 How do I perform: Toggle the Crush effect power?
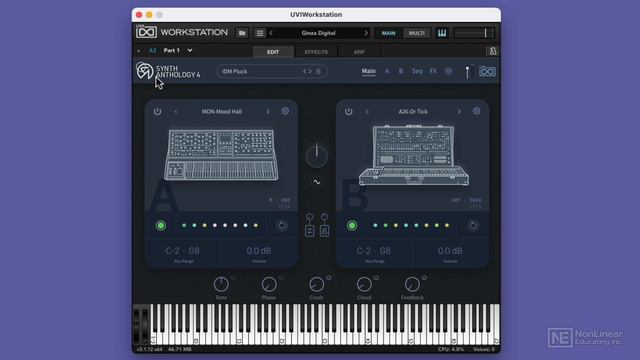(329, 278)
